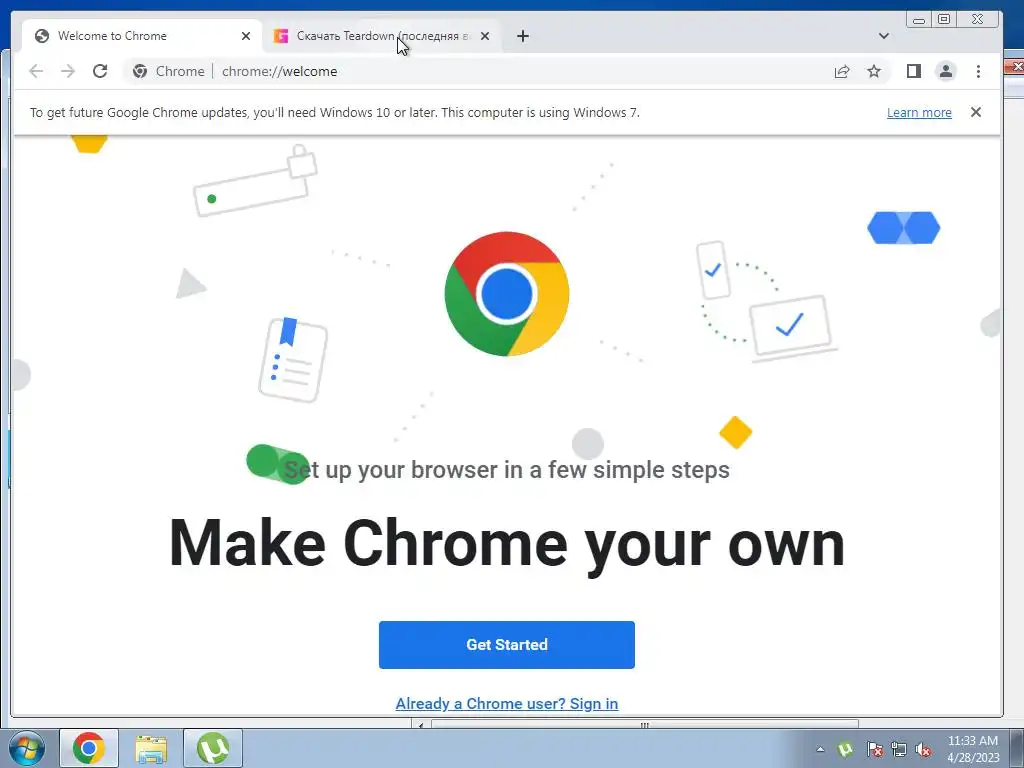Click the horizontal scrollbar at window bottom
Image resolution: width=1024 pixels, height=768 pixels.
pyautogui.click(x=644, y=725)
